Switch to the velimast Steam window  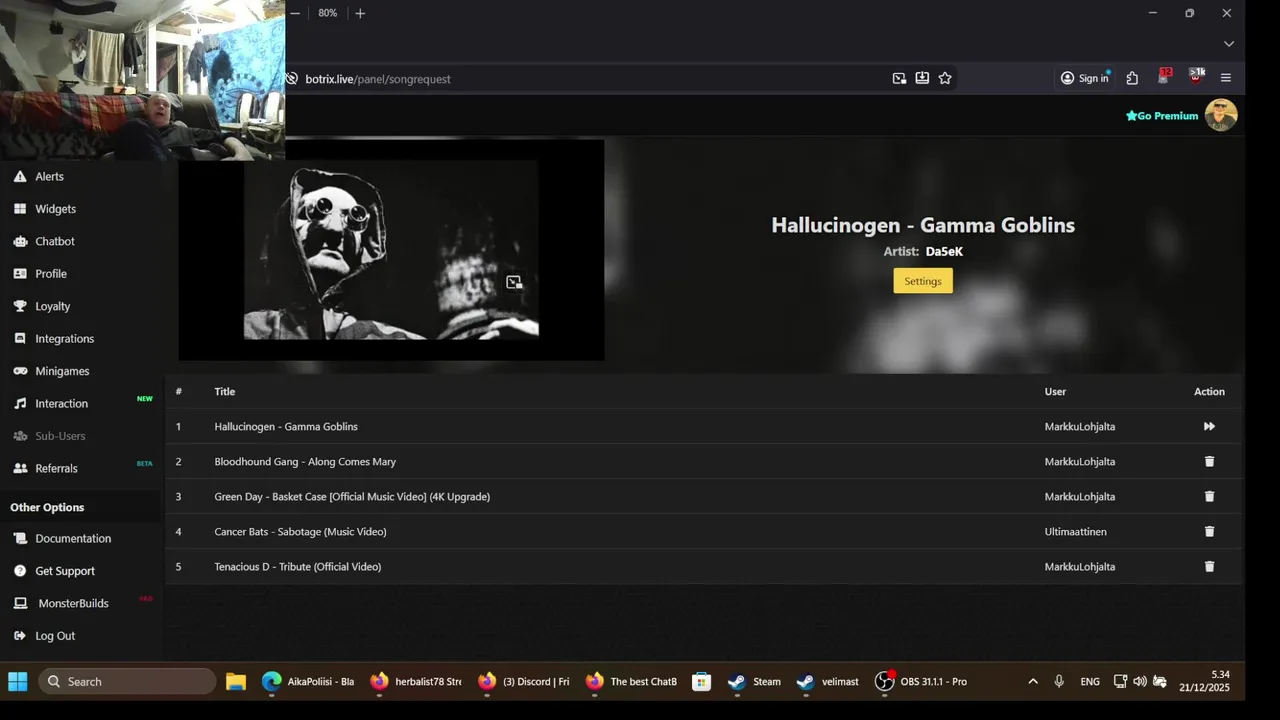[x=828, y=682]
